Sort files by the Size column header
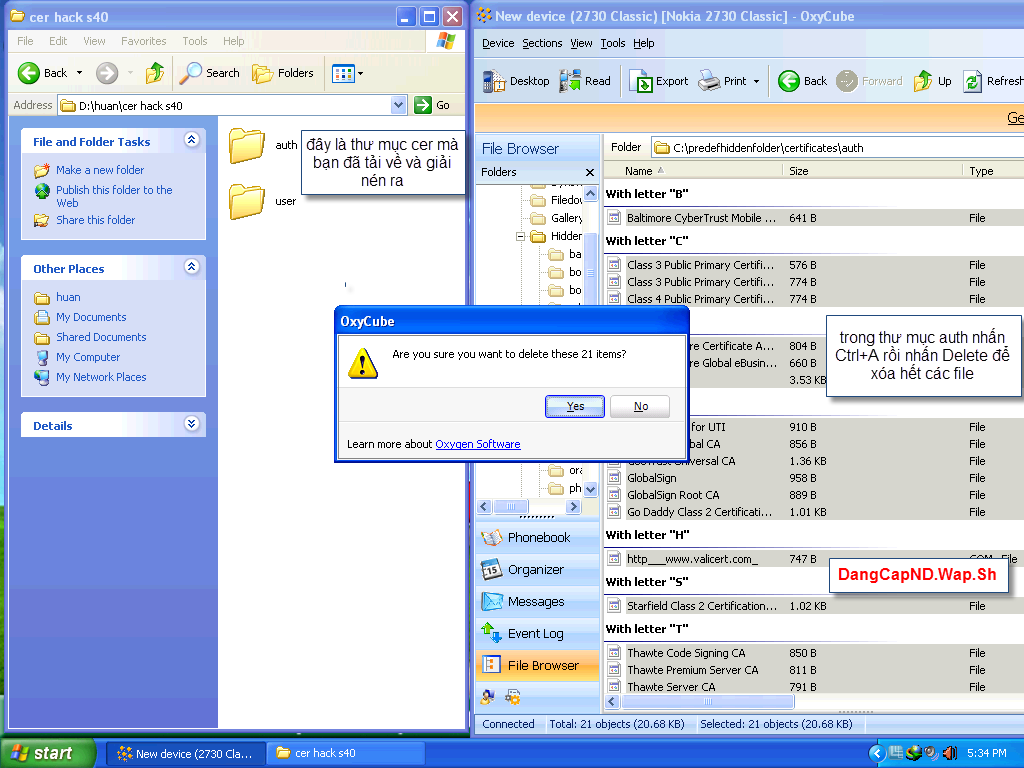 click(872, 171)
